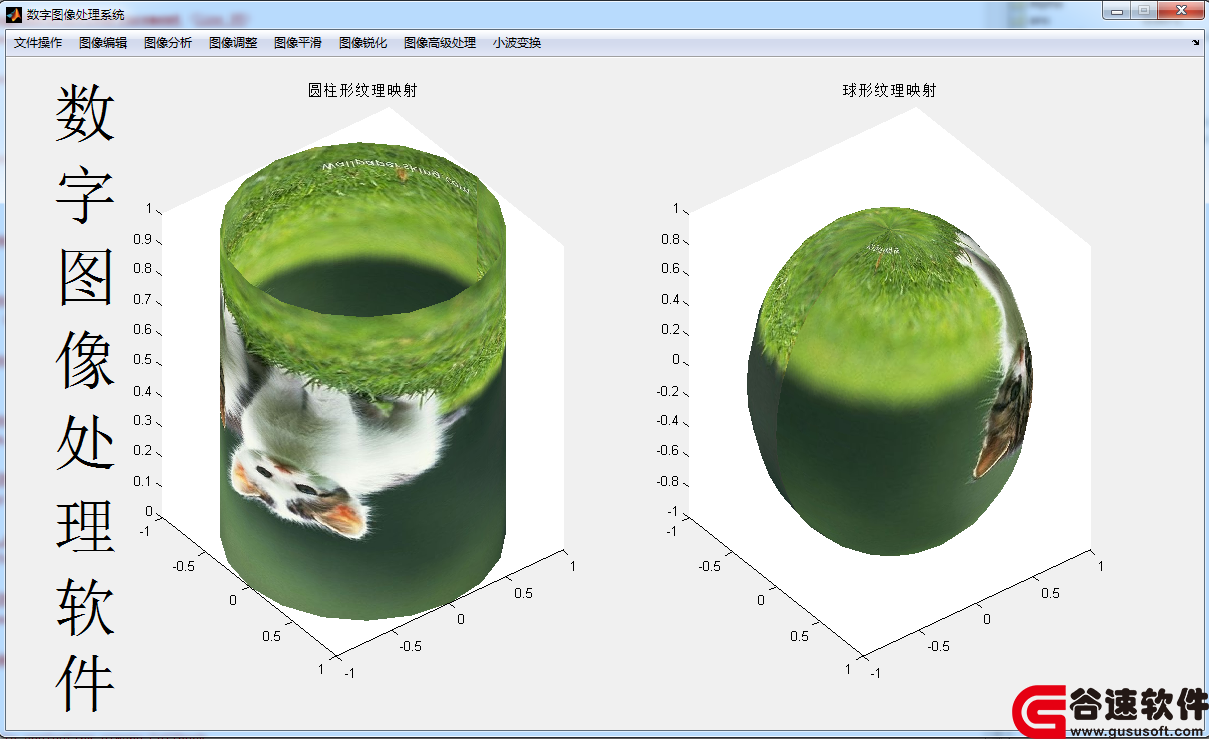
Task: Minimize the 数字图像处理系统 window
Action: pos(1116,11)
